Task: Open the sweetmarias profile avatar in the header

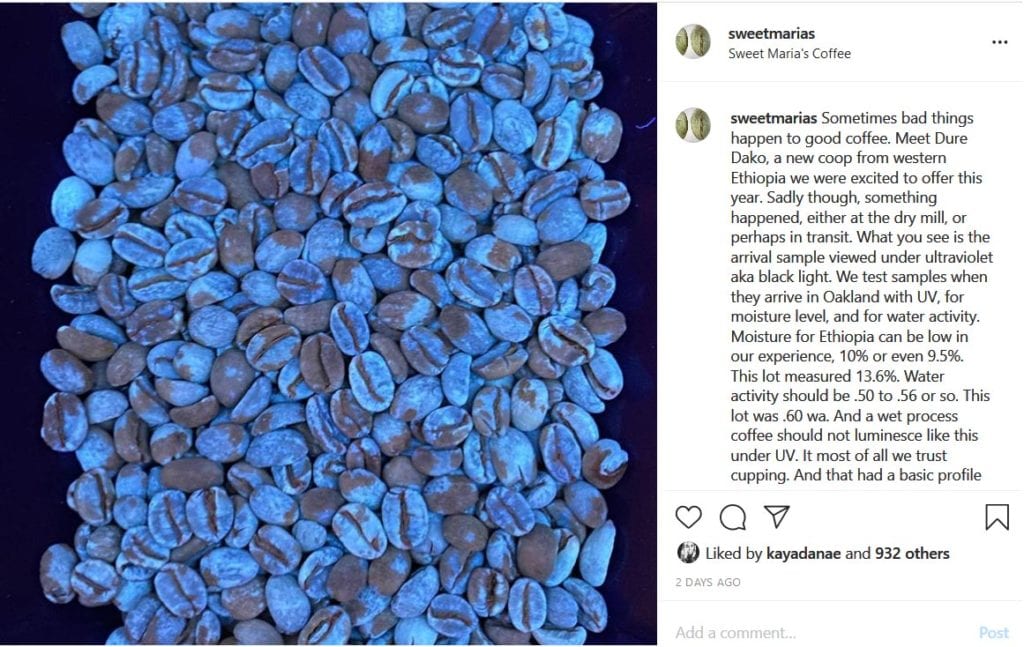Action: [693, 42]
